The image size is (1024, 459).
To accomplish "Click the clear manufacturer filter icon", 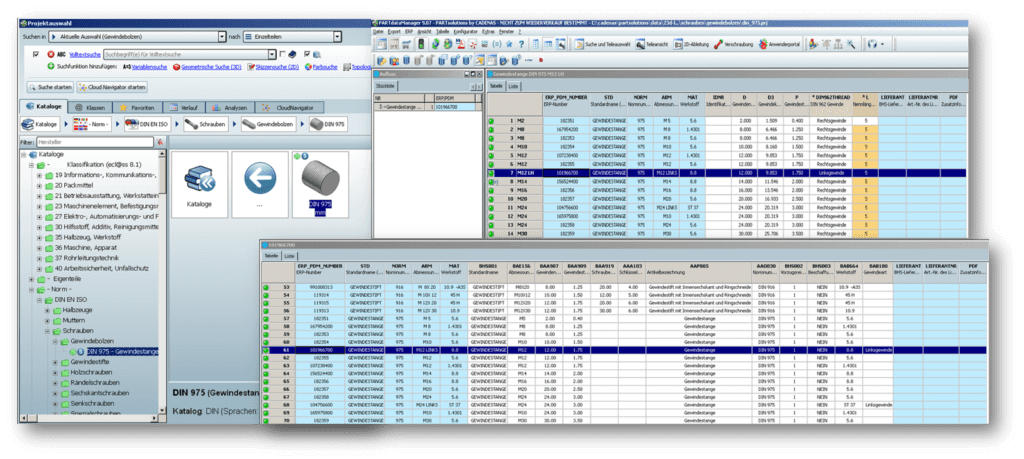I will pos(159,141).
